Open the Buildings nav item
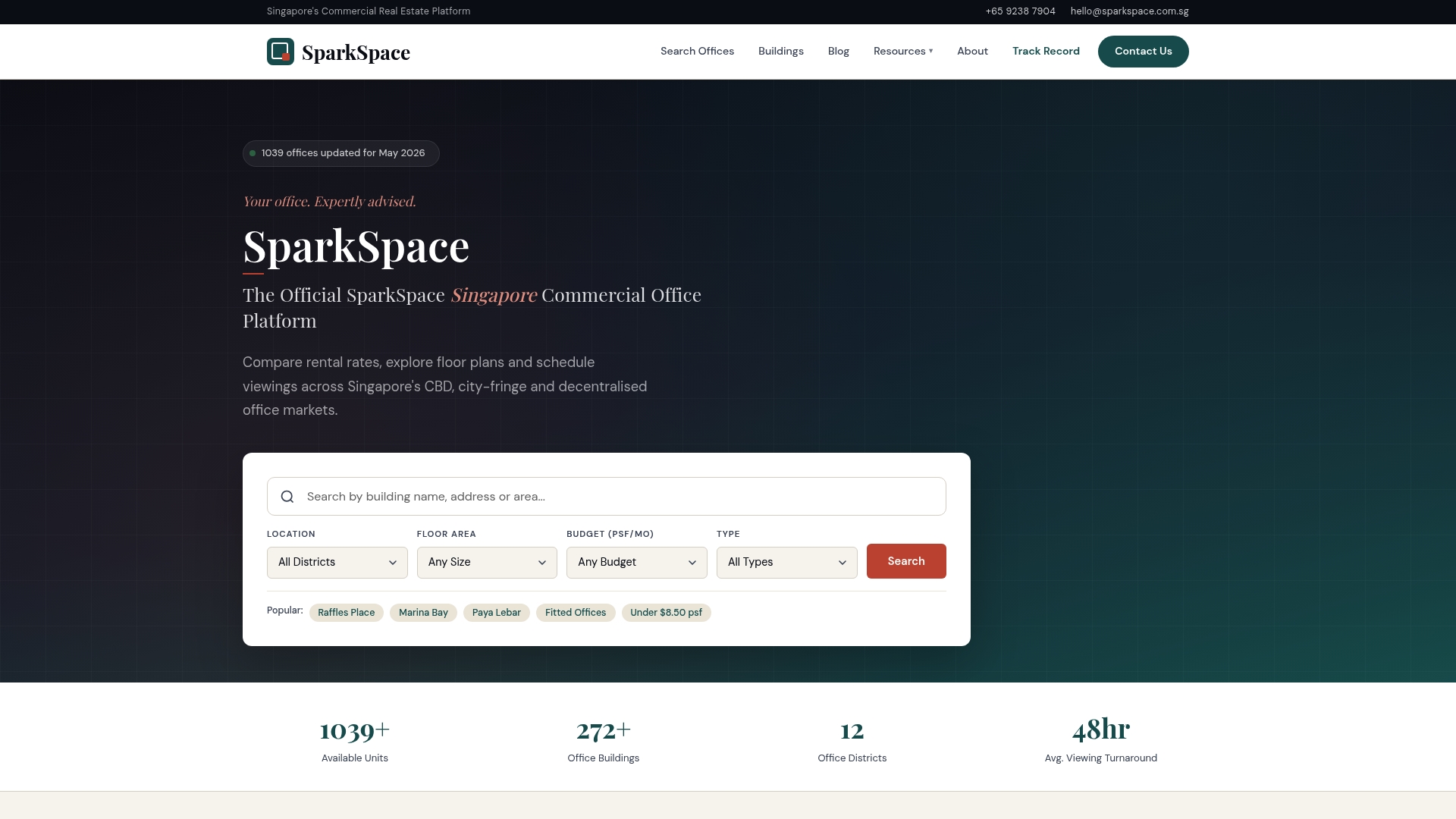 [781, 52]
